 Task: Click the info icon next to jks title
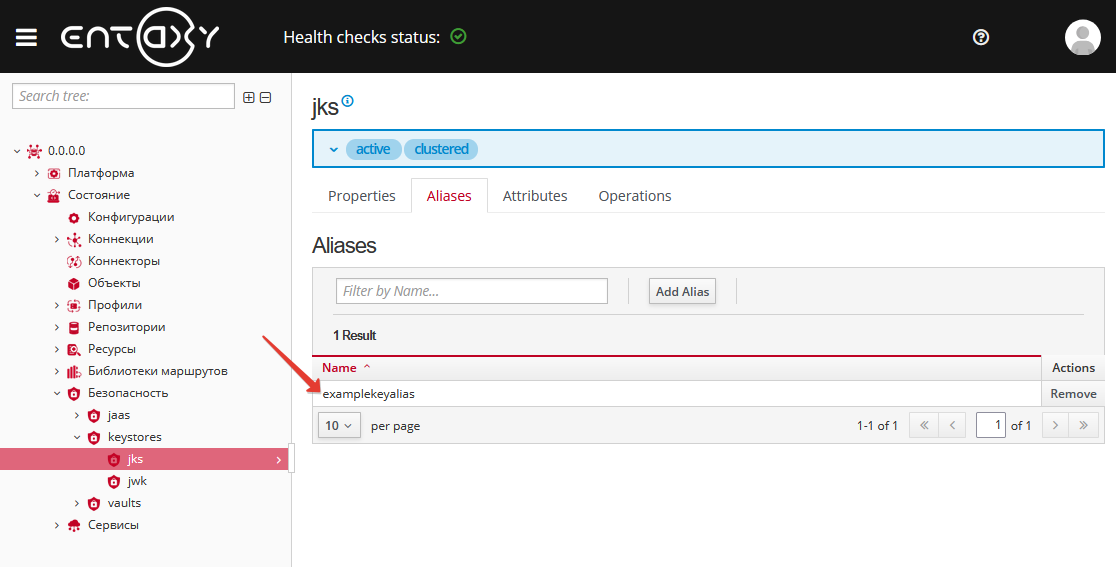tap(348, 101)
